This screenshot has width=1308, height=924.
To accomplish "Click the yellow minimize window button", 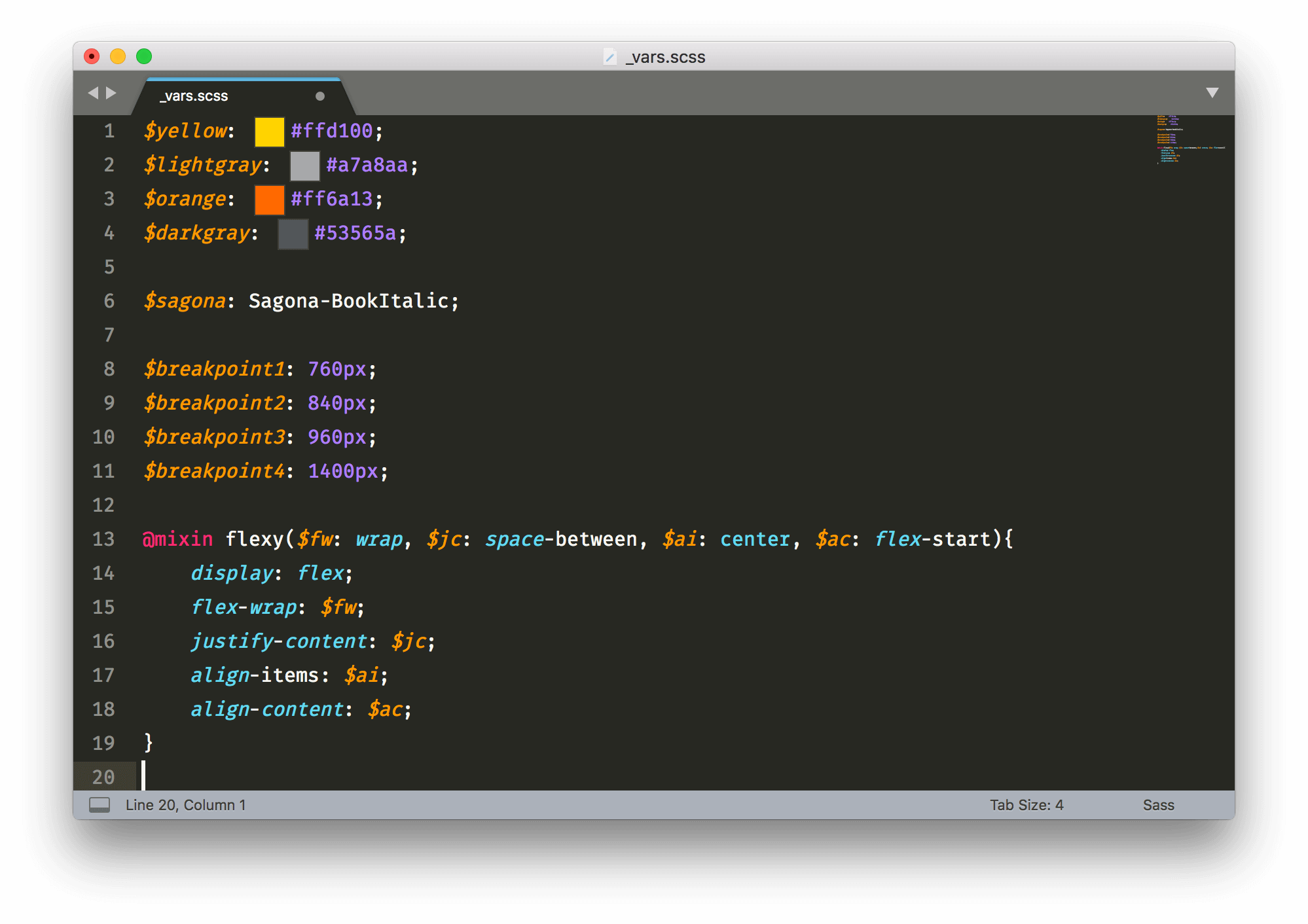I will 118,56.
